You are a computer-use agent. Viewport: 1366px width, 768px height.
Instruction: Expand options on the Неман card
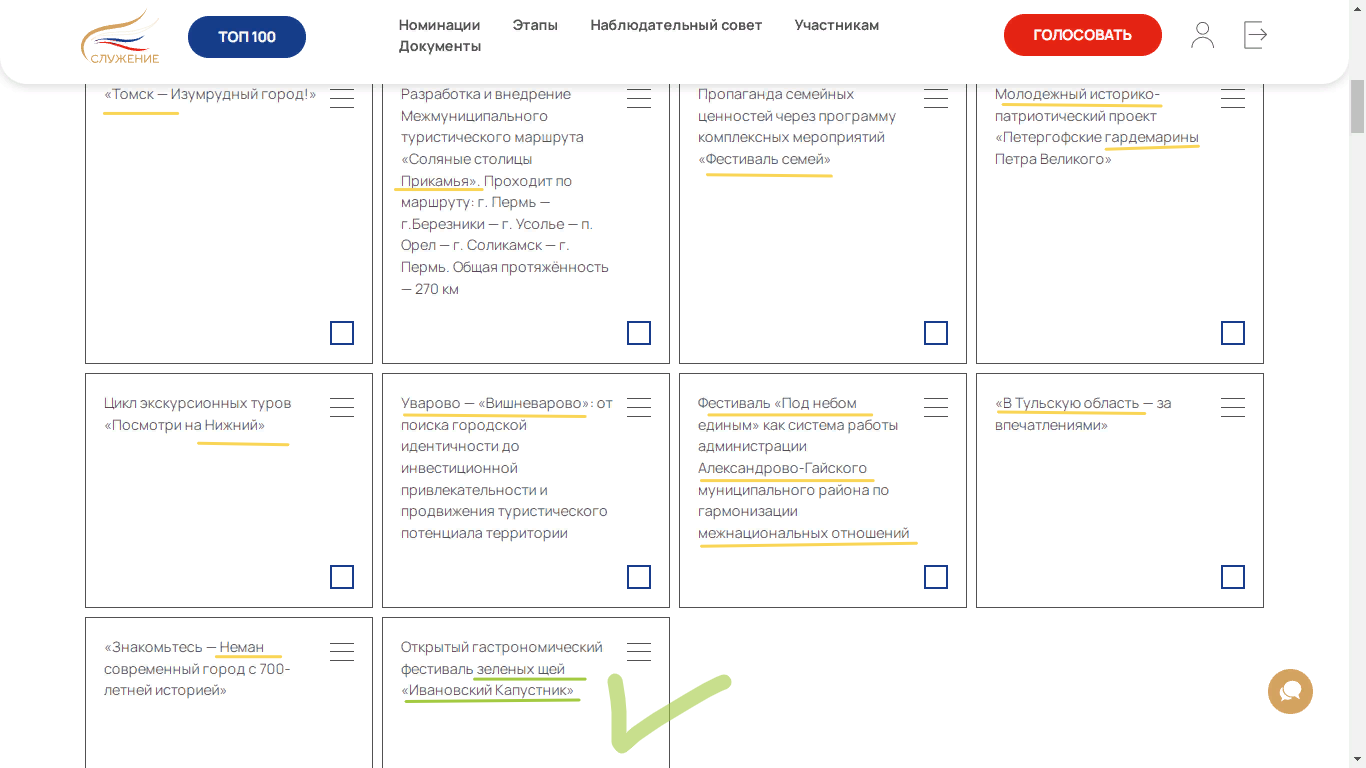tap(342, 651)
